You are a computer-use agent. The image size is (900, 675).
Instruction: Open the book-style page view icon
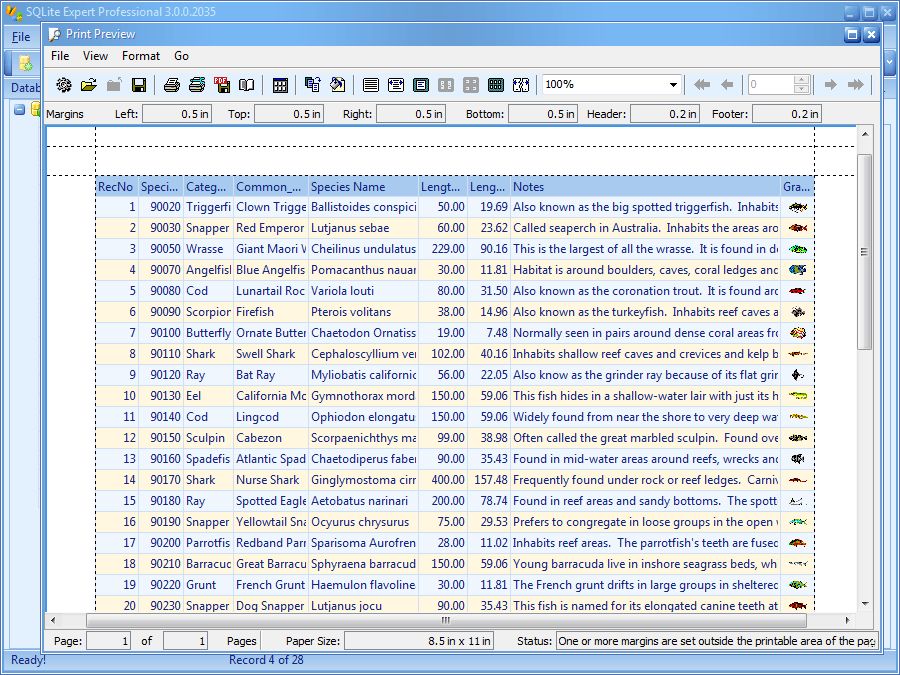point(244,85)
